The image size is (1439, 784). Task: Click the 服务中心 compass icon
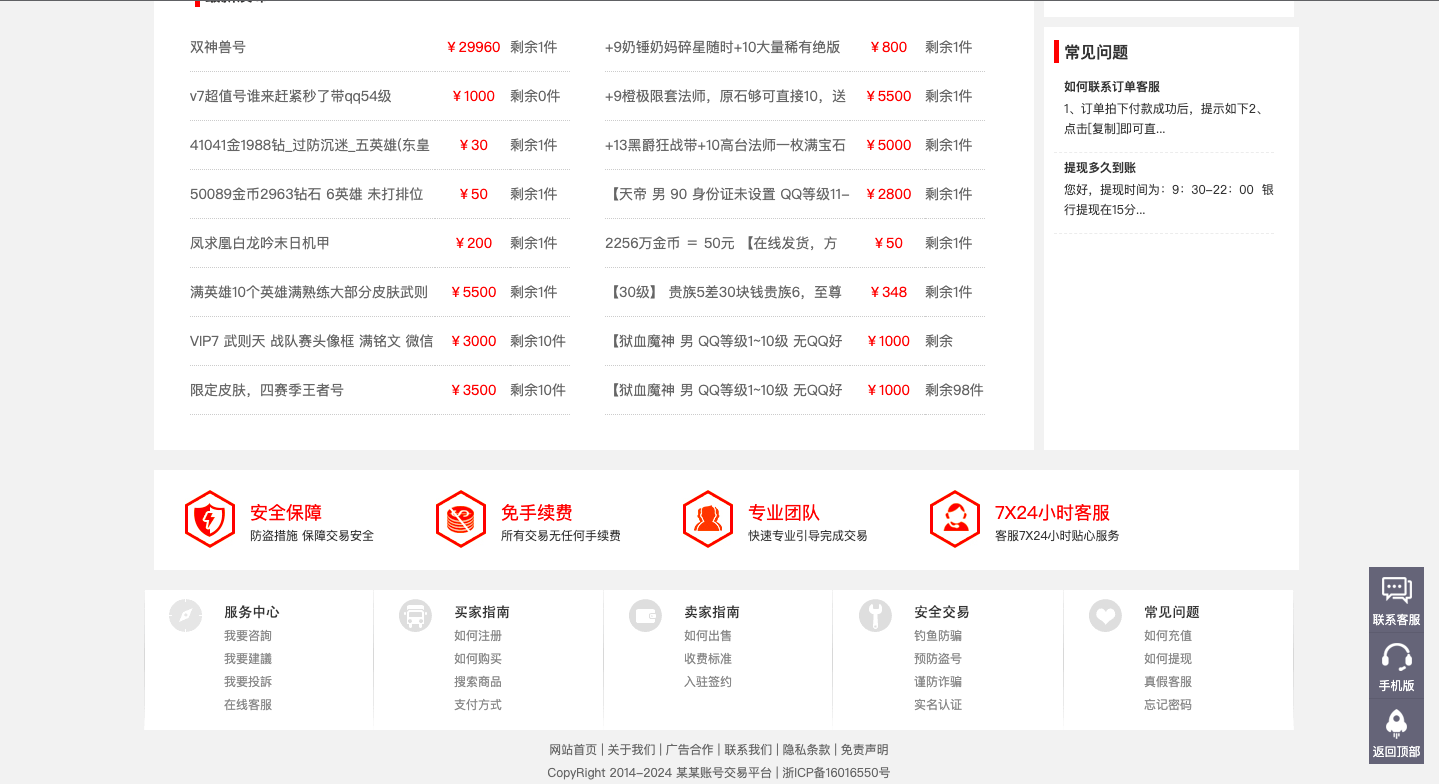point(185,615)
